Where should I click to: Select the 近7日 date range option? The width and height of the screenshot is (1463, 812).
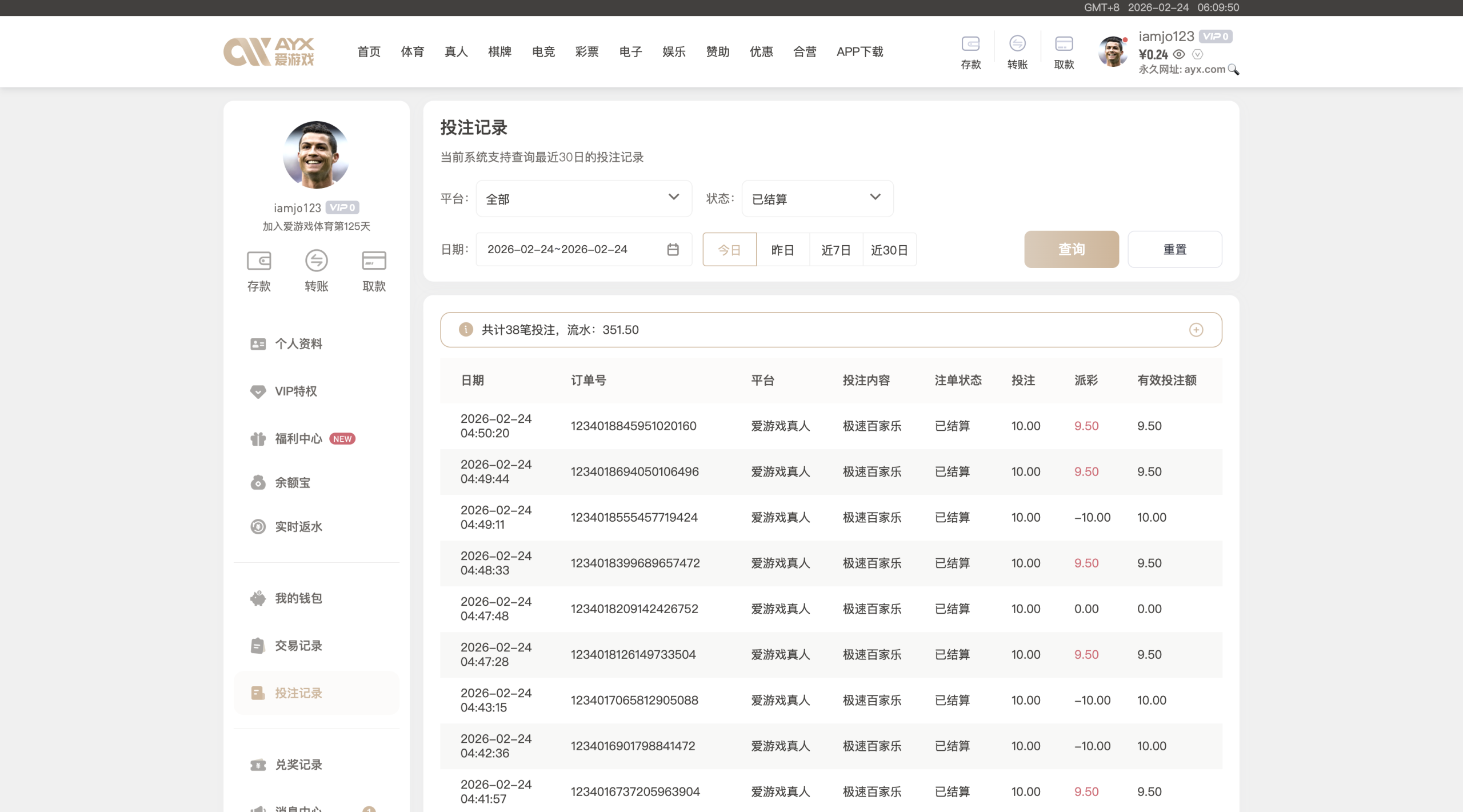pos(836,250)
